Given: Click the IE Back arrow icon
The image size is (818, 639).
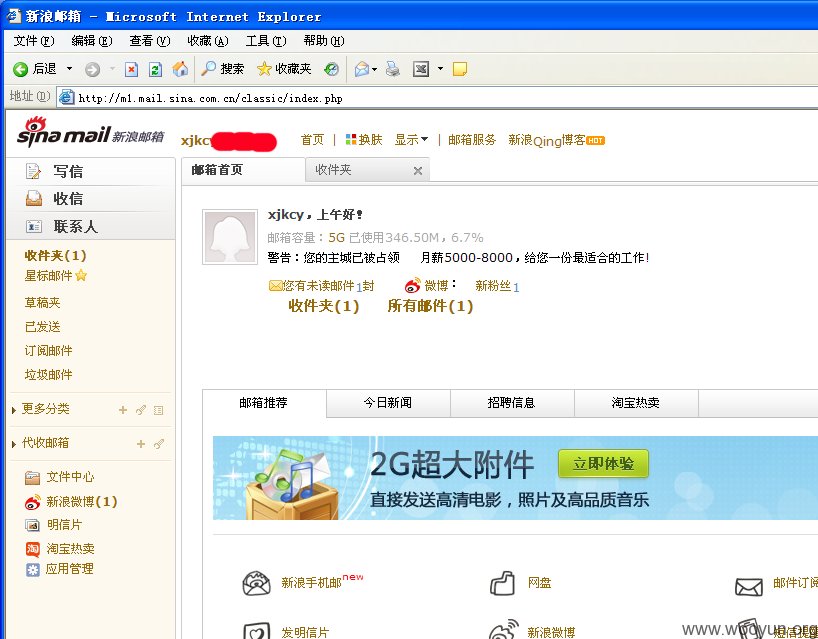Looking at the screenshot, I should [21, 69].
